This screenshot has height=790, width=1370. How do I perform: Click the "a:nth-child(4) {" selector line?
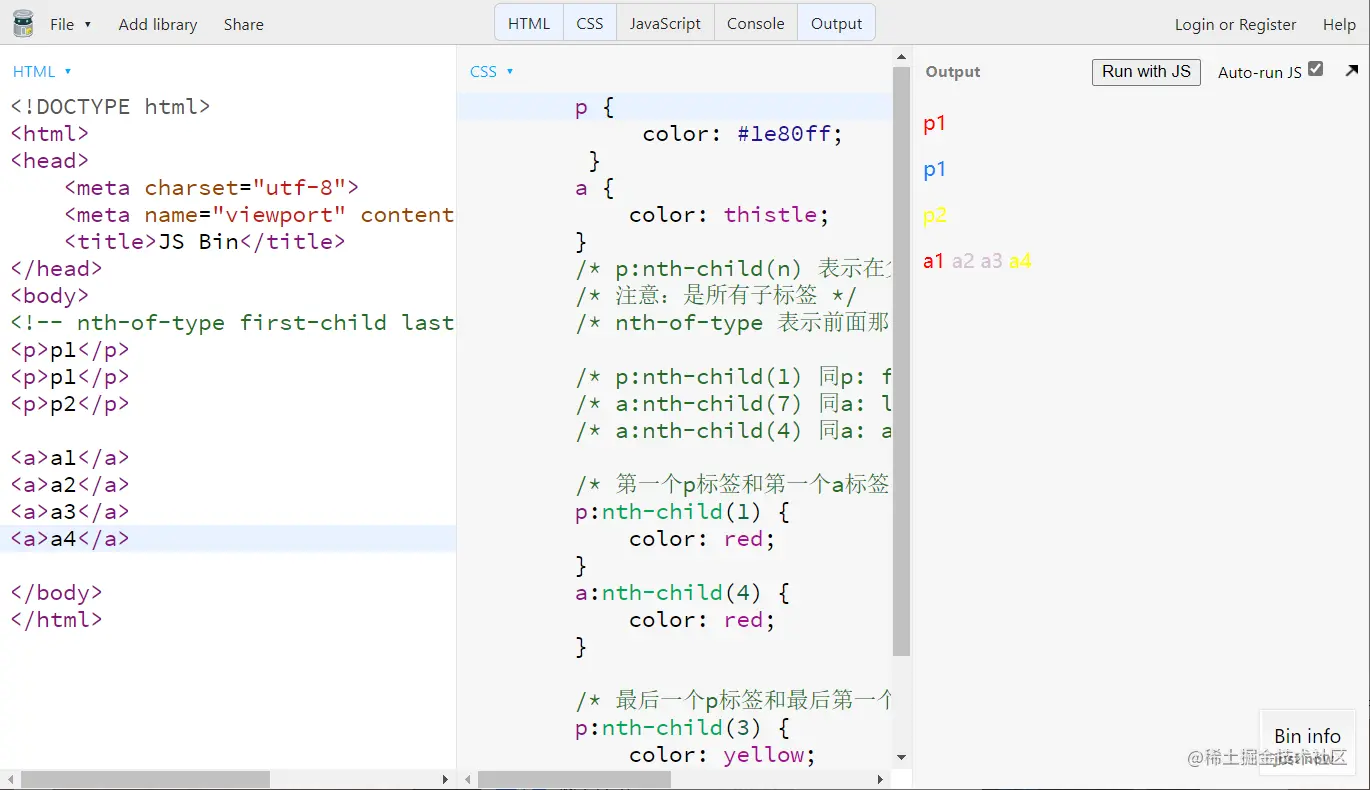pyautogui.click(x=682, y=593)
